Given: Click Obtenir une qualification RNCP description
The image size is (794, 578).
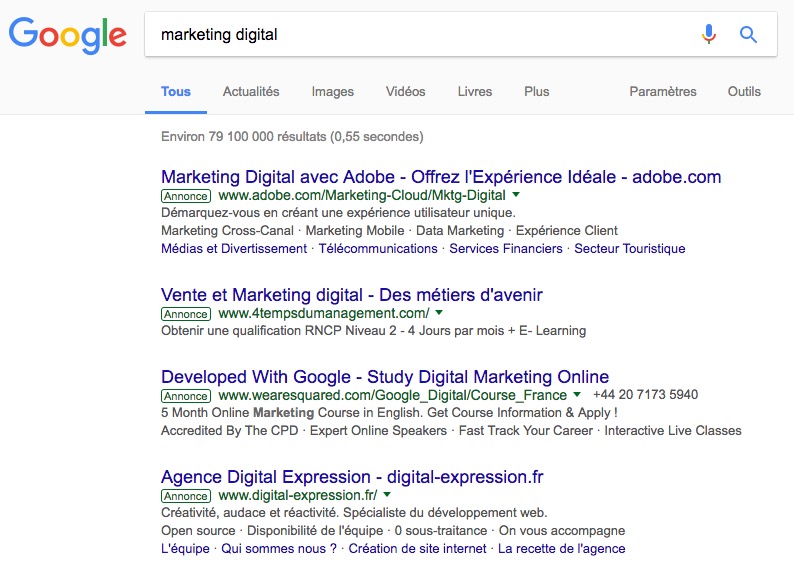Looking at the screenshot, I should coord(374,331).
